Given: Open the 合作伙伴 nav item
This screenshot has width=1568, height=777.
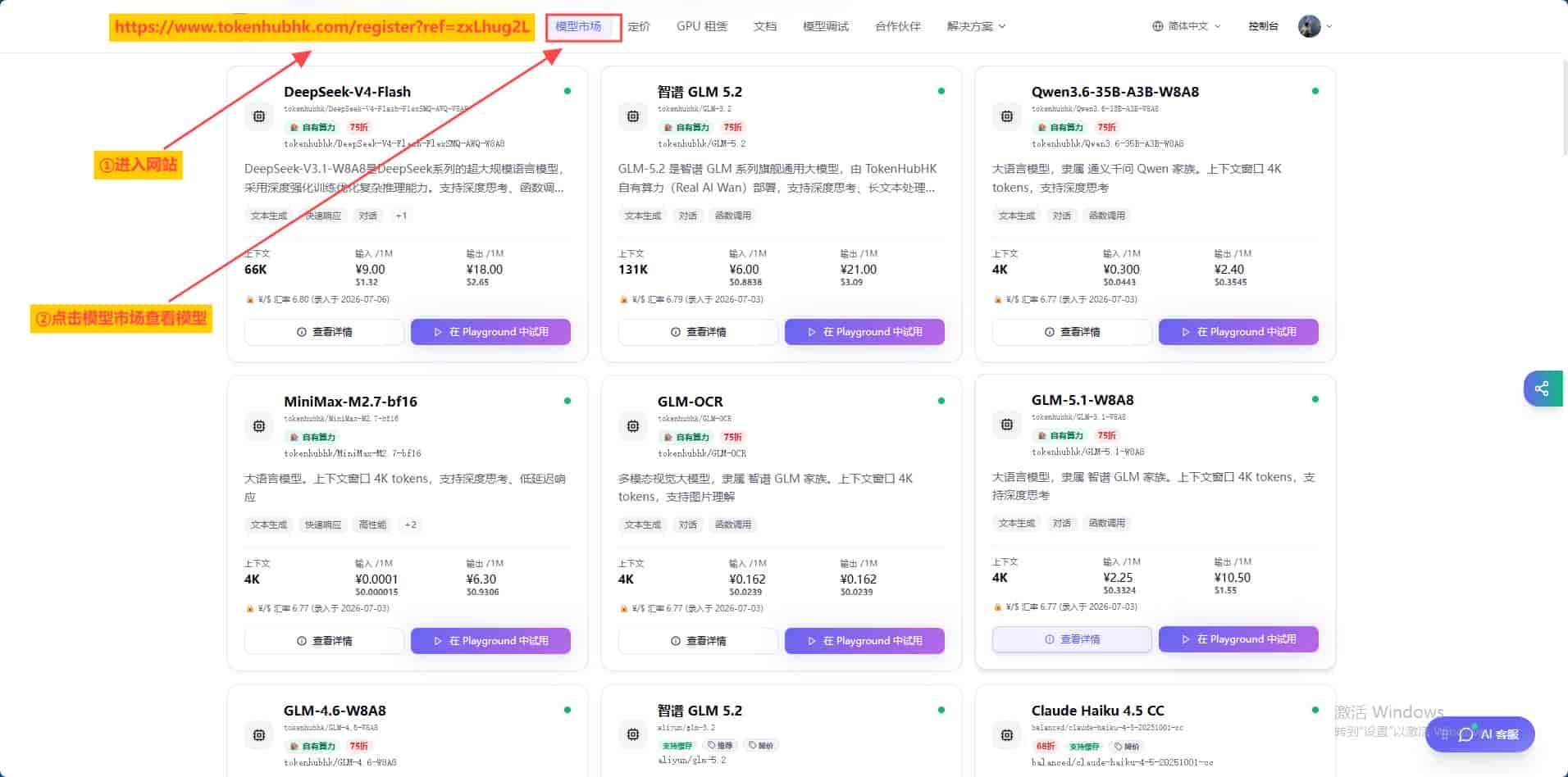Looking at the screenshot, I should click(x=898, y=26).
